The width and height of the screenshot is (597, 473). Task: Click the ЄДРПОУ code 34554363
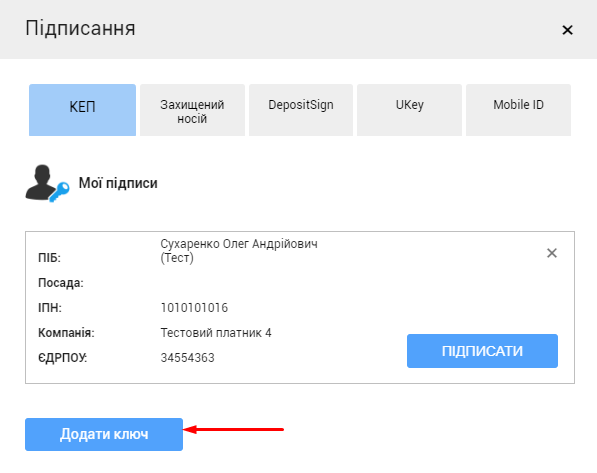187,358
